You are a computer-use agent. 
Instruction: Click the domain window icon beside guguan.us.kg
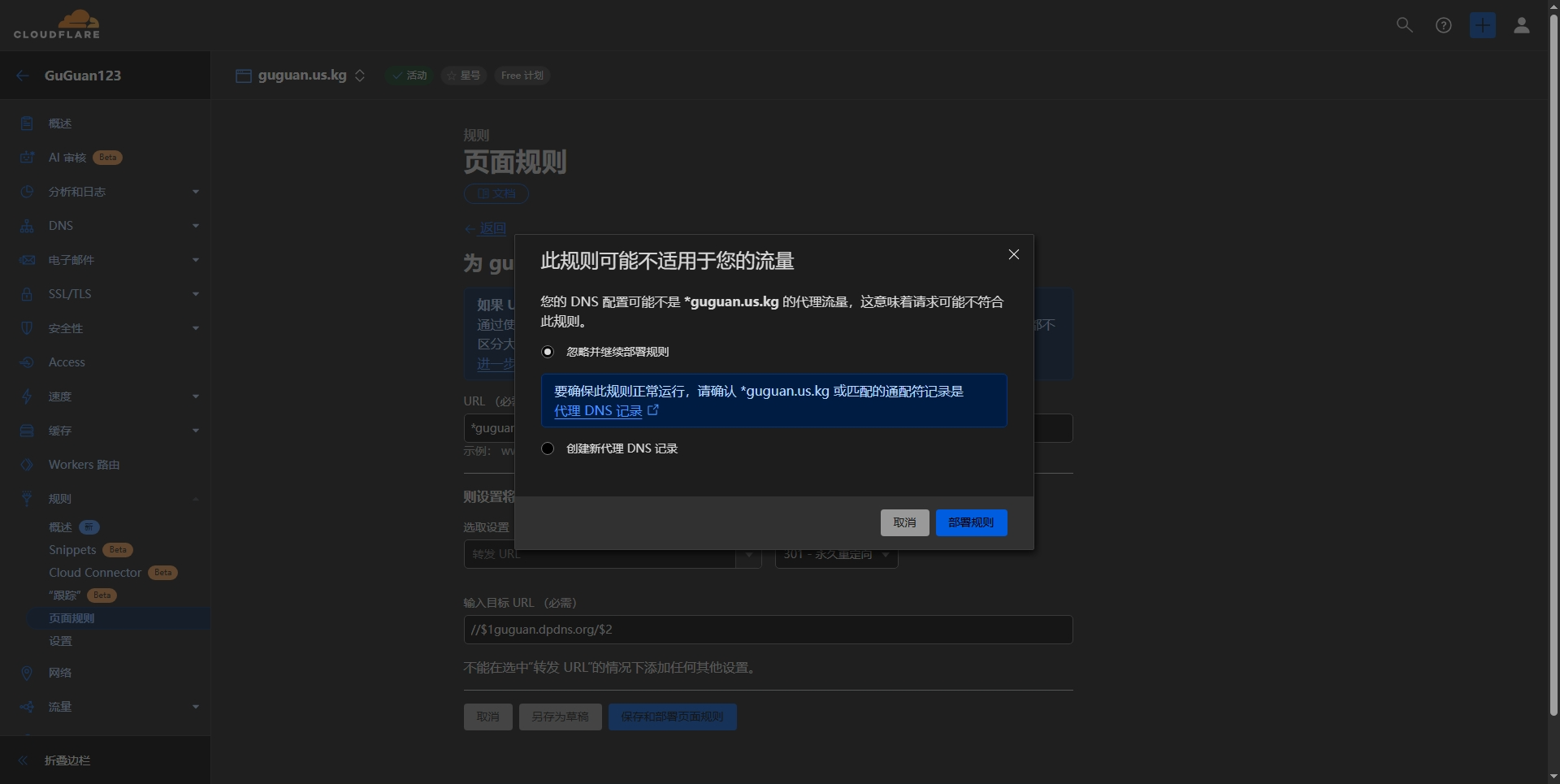coord(243,76)
